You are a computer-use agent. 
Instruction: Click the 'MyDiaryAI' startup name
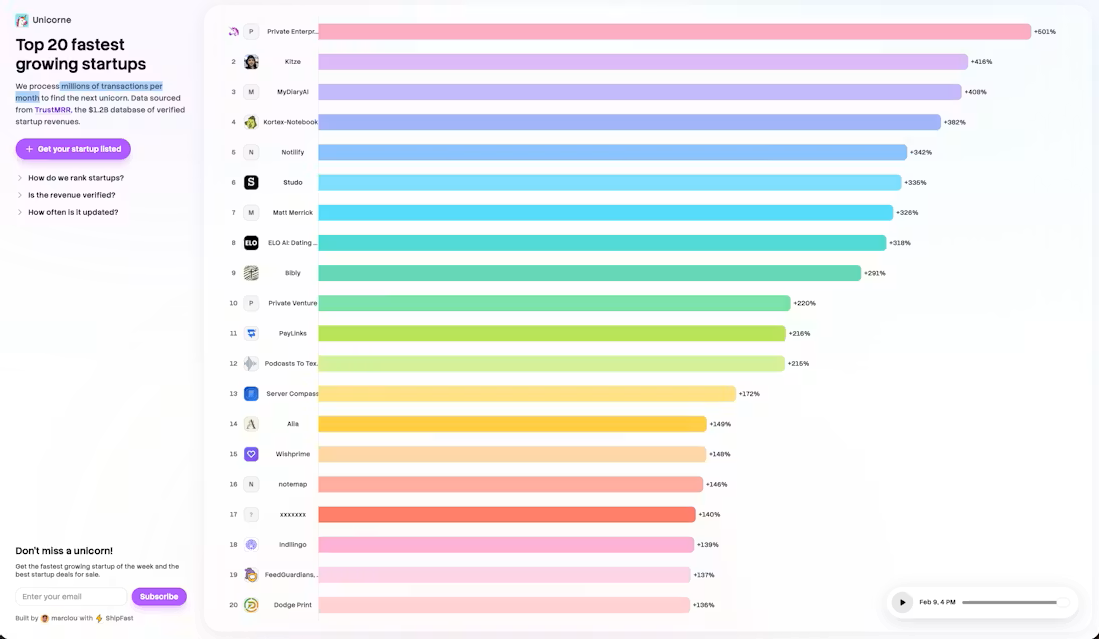[293, 92]
